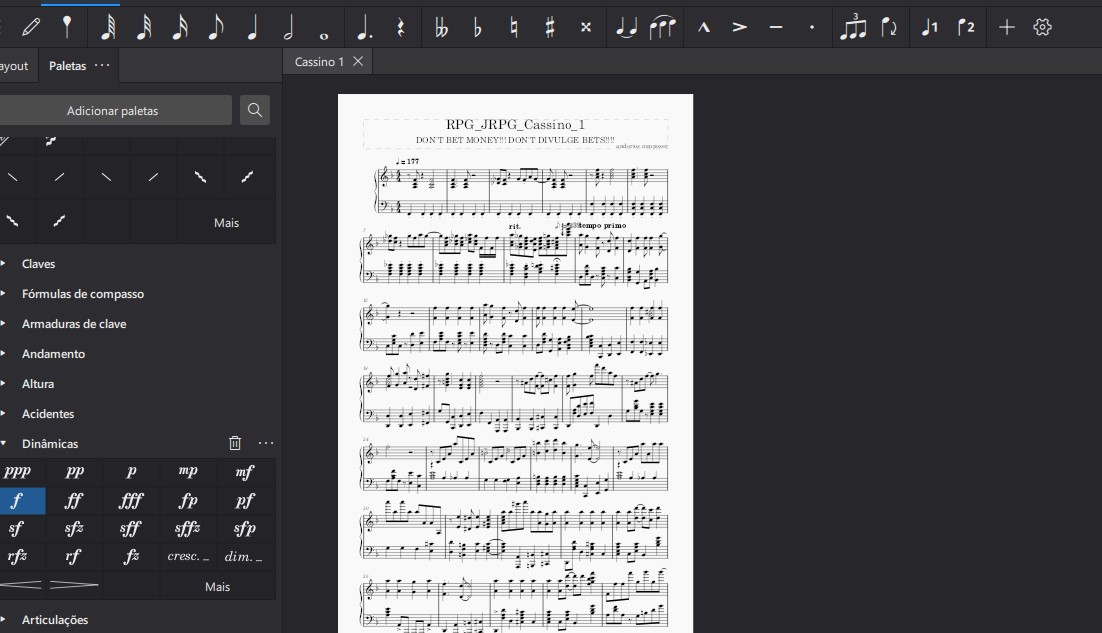
Task: Select the highlighted f dynamic
Action: pos(17,501)
